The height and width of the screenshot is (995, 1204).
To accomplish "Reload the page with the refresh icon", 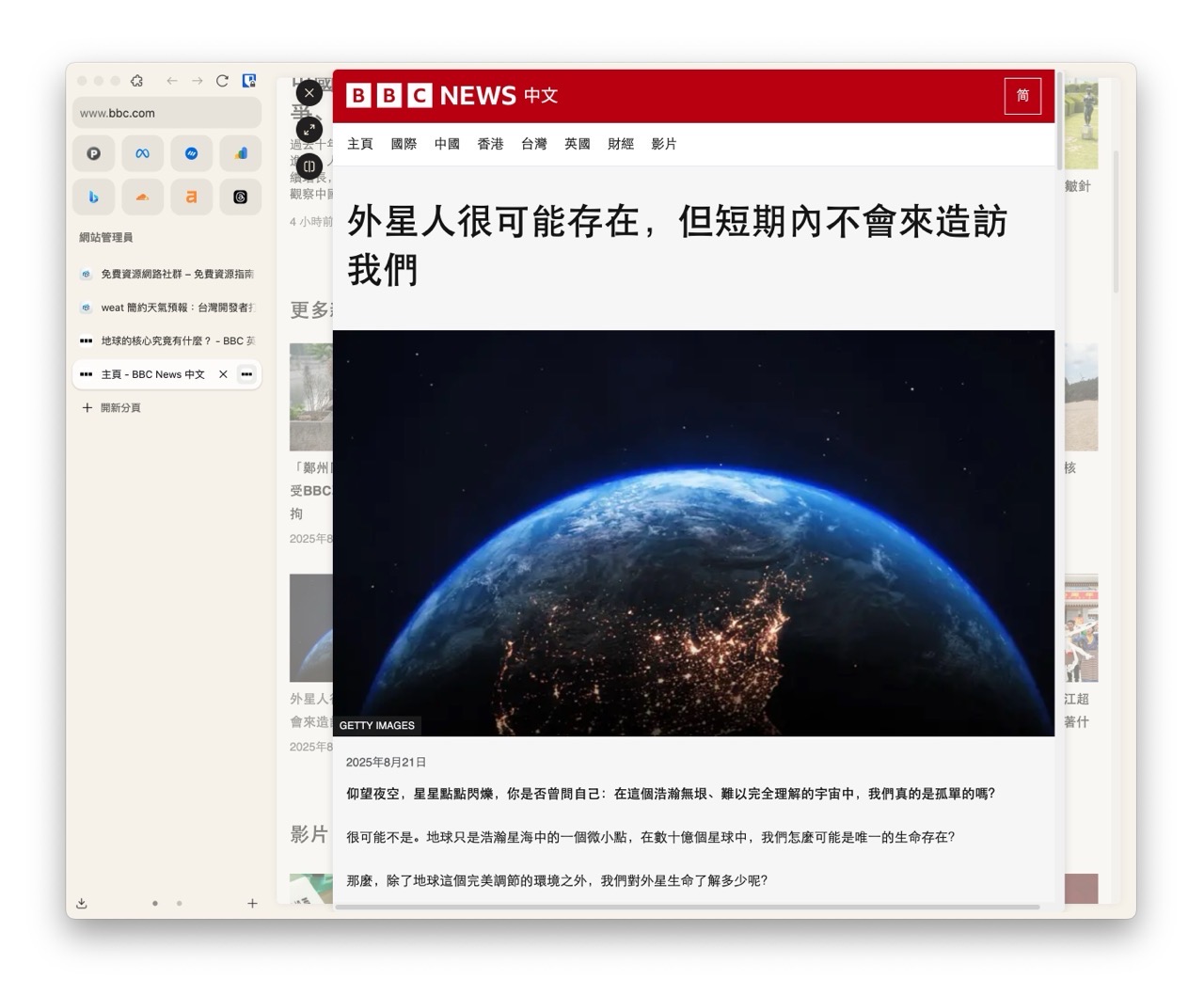I will [x=223, y=81].
